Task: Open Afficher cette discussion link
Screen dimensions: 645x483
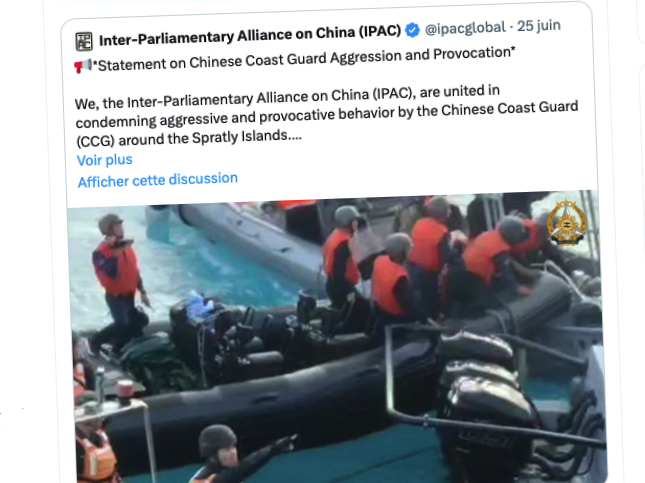Action: [158, 180]
